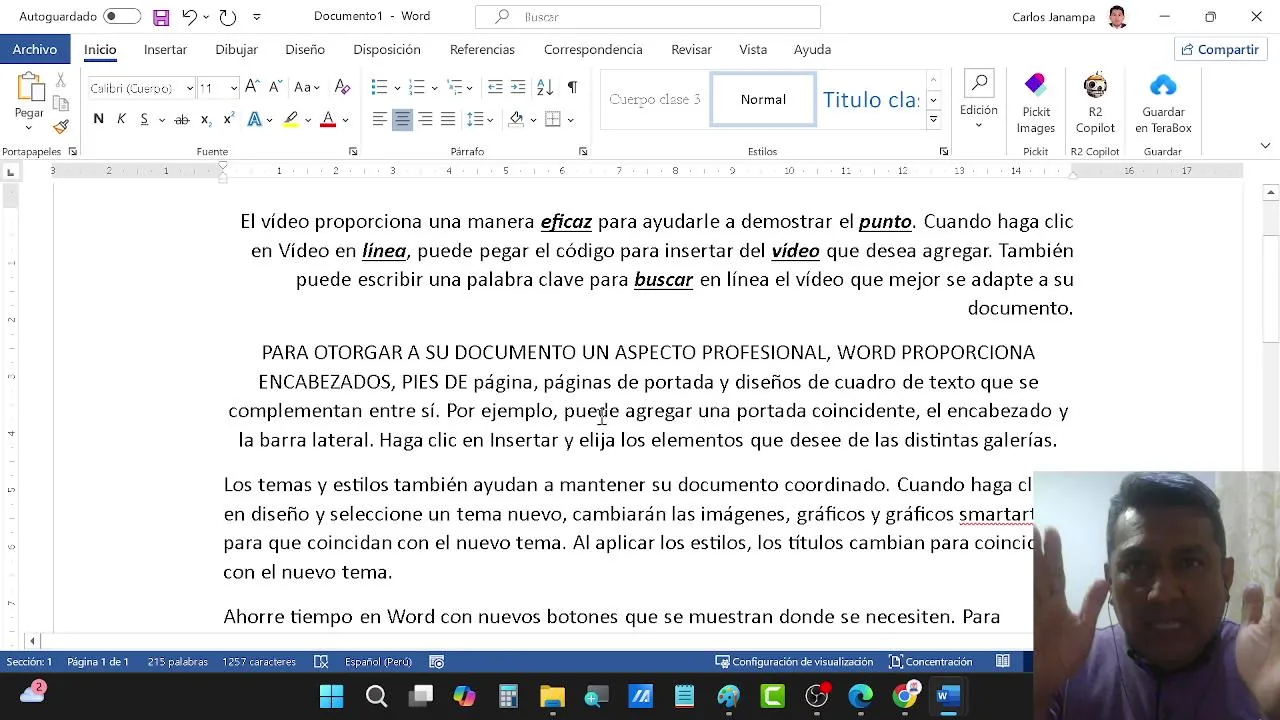Click the Cut scissors icon
1280x720 pixels.
tap(61, 81)
